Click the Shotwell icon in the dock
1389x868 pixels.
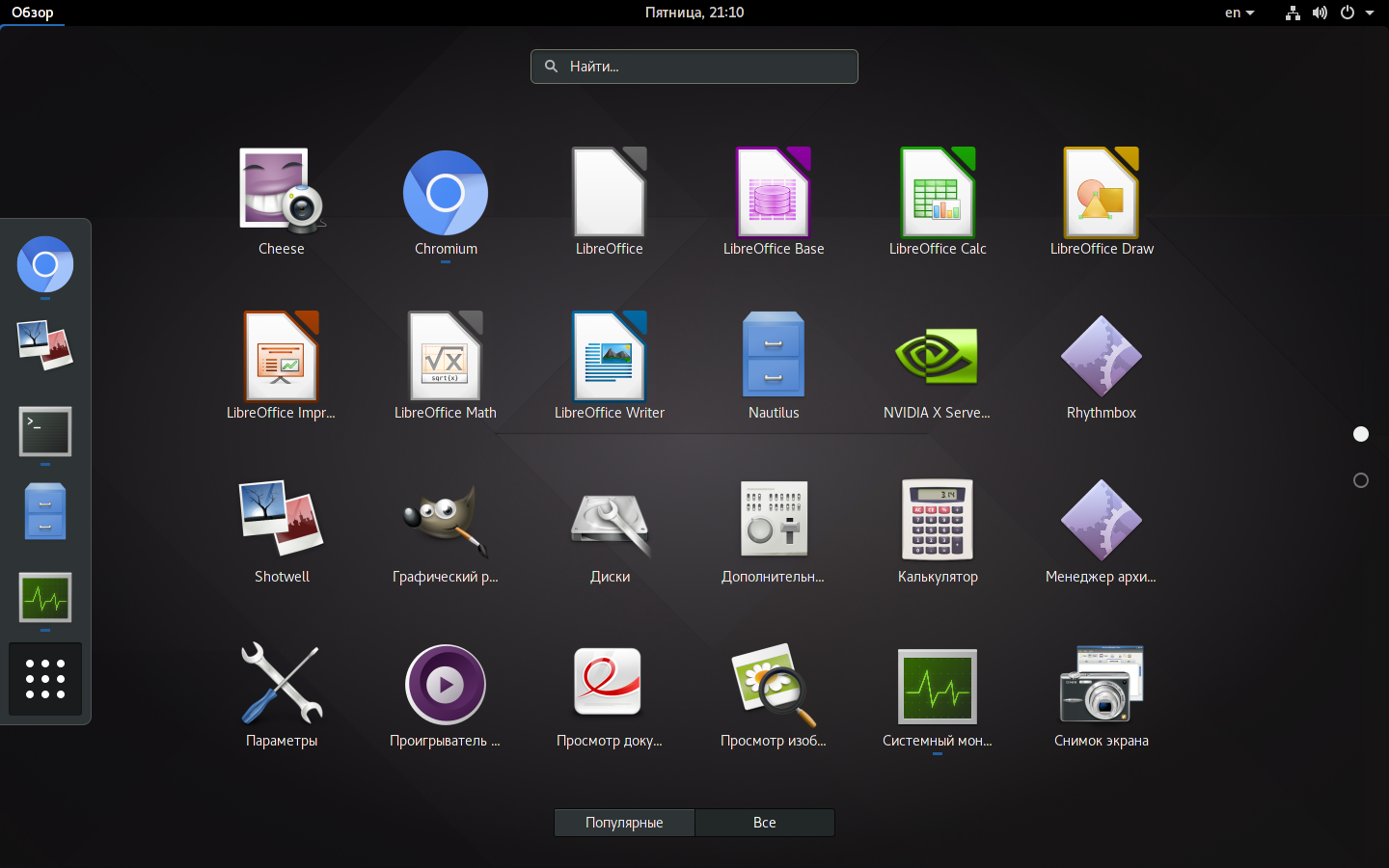pyautogui.click(x=45, y=345)
